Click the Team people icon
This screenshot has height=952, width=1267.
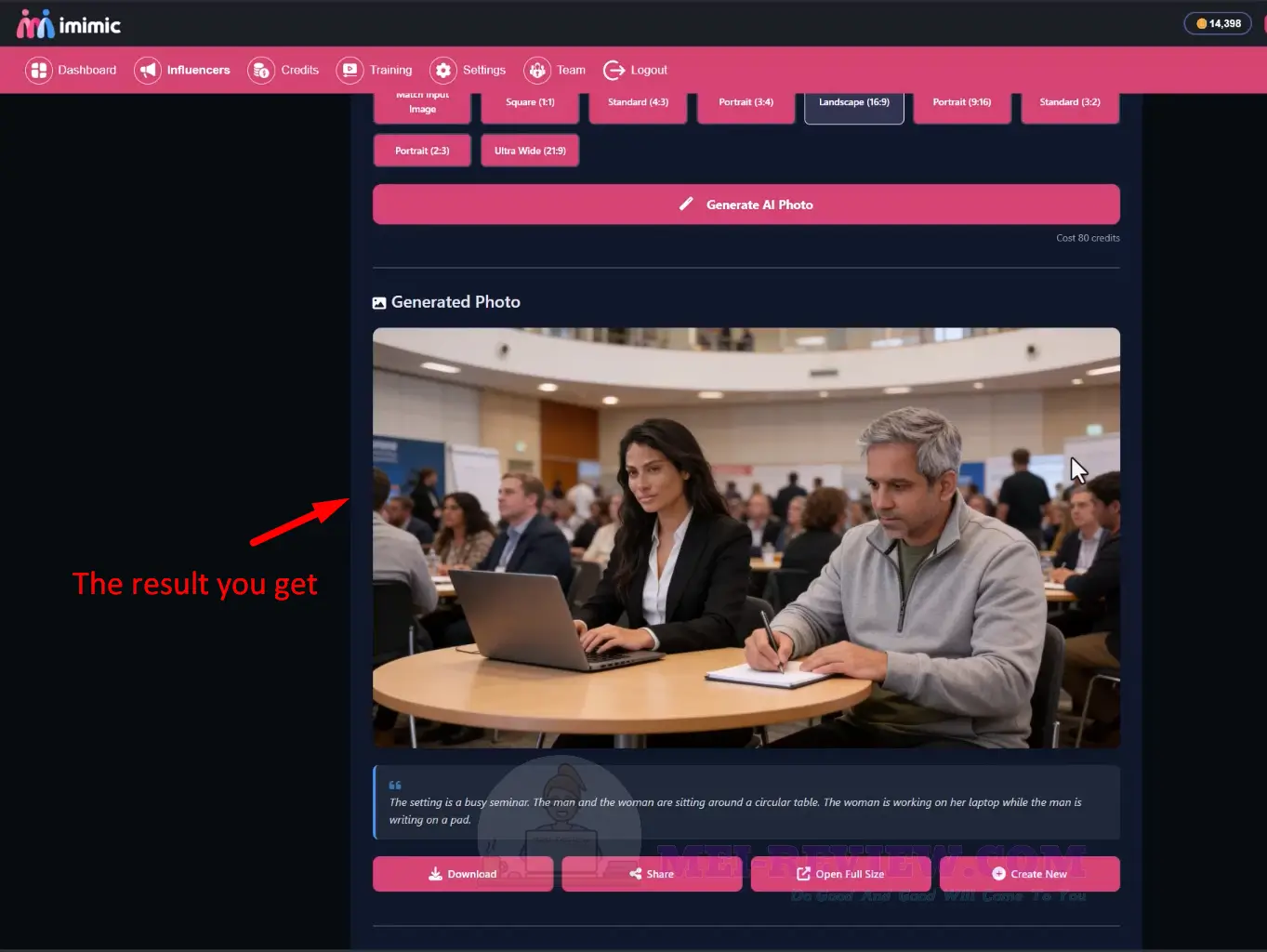[537, 70]
